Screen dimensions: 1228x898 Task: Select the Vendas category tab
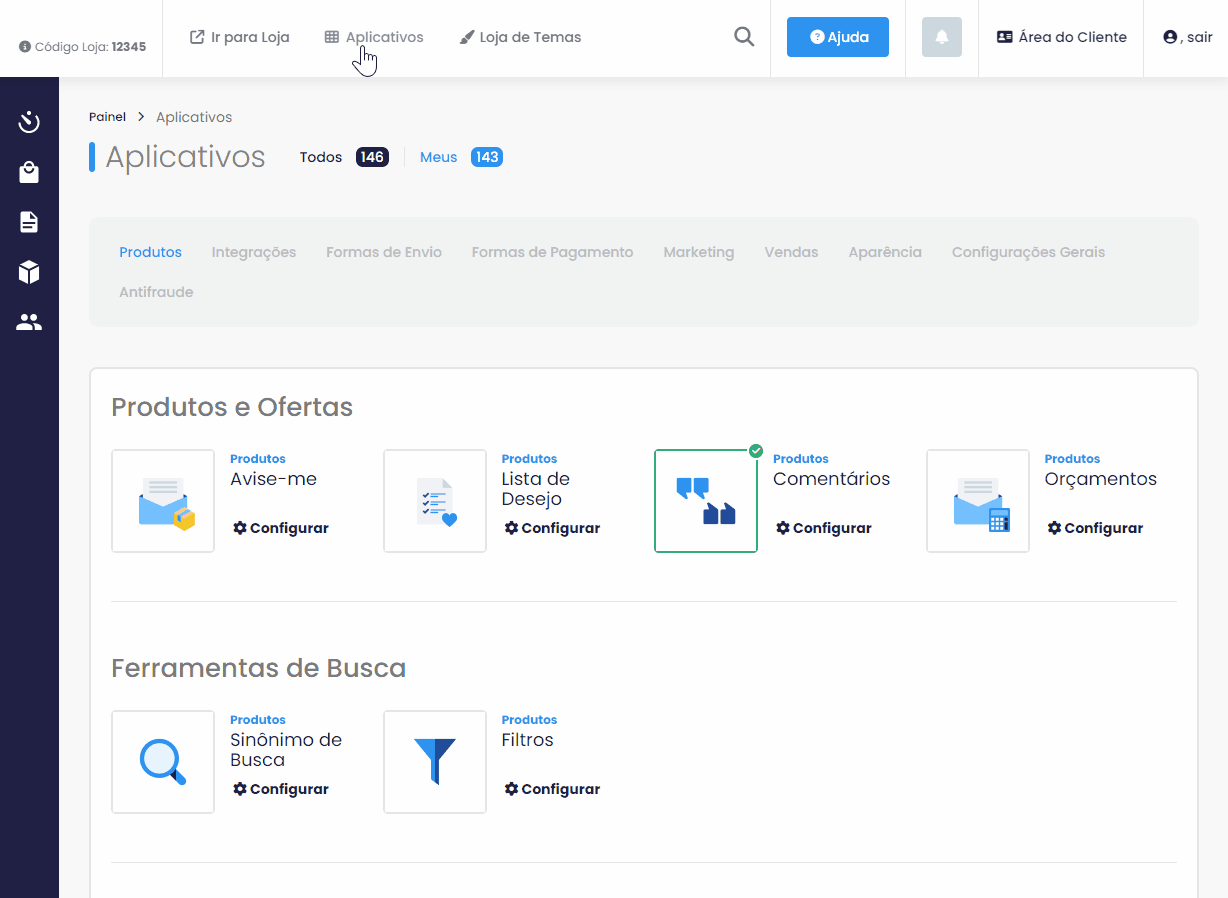(791, 252)
